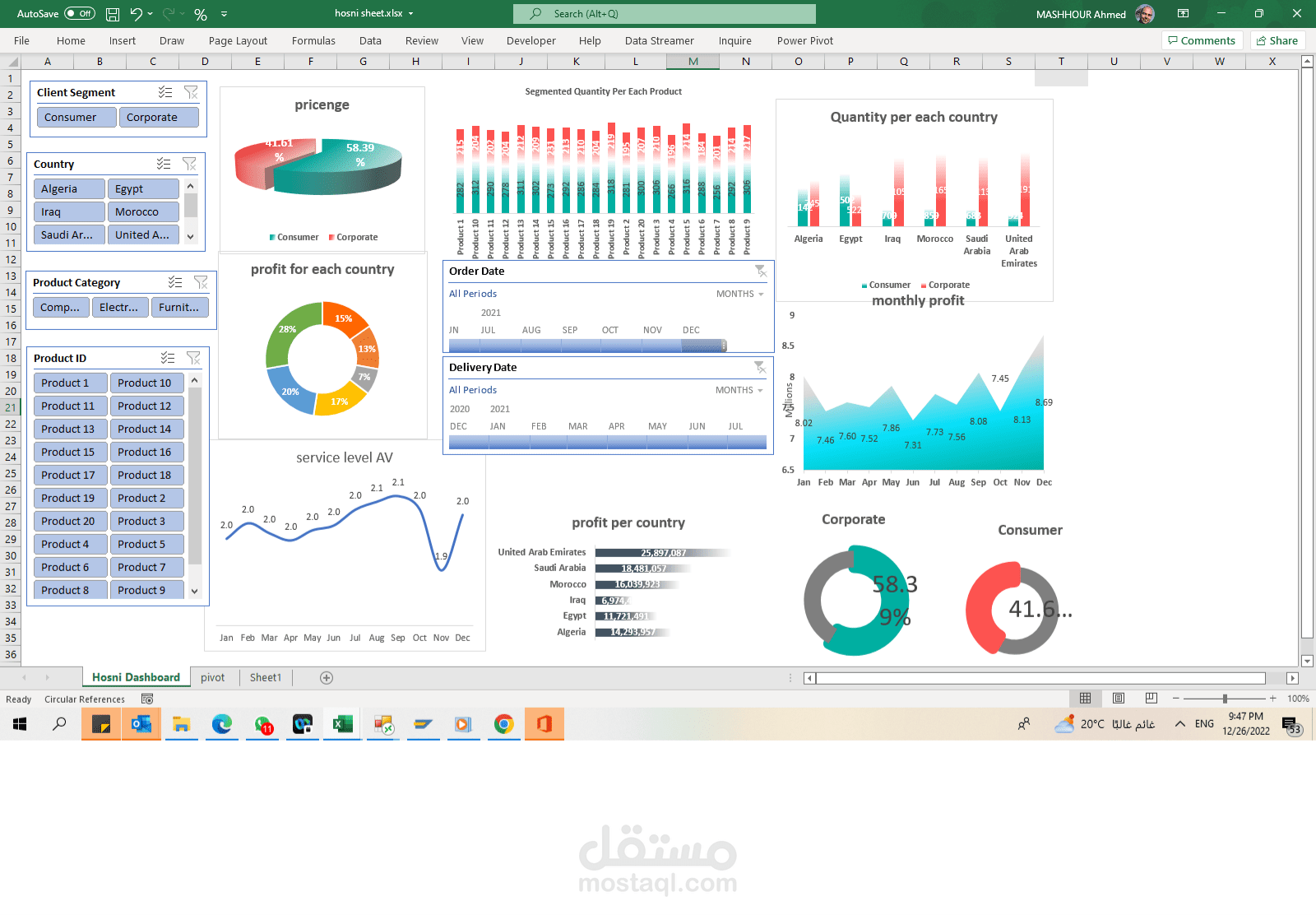Click Country slicer scroll down arrow
Image resolution: width=1316 pixels, height=915 pixels.
pos(191,236)
